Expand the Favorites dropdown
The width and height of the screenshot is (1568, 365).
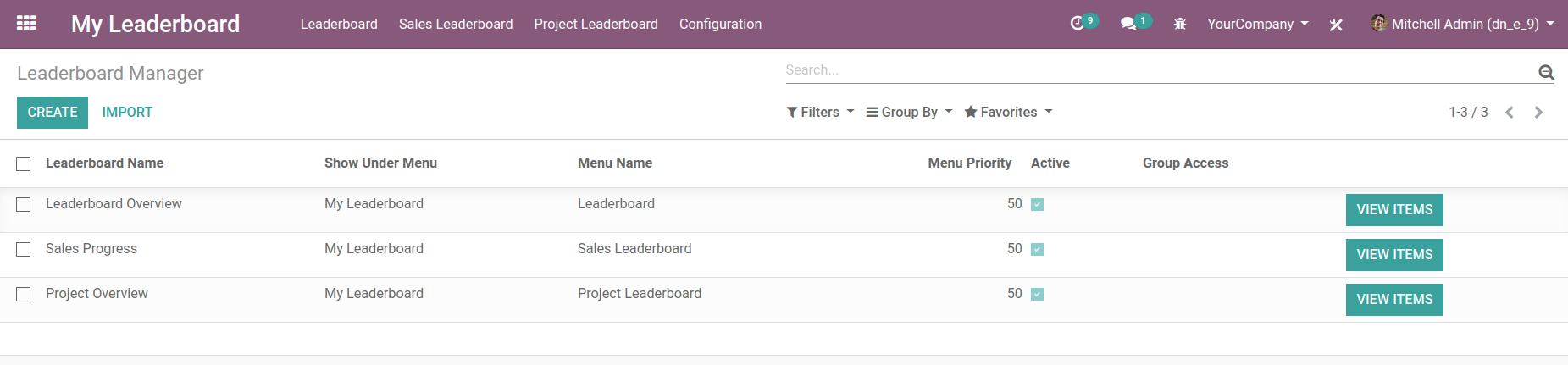coord(1008,113)
